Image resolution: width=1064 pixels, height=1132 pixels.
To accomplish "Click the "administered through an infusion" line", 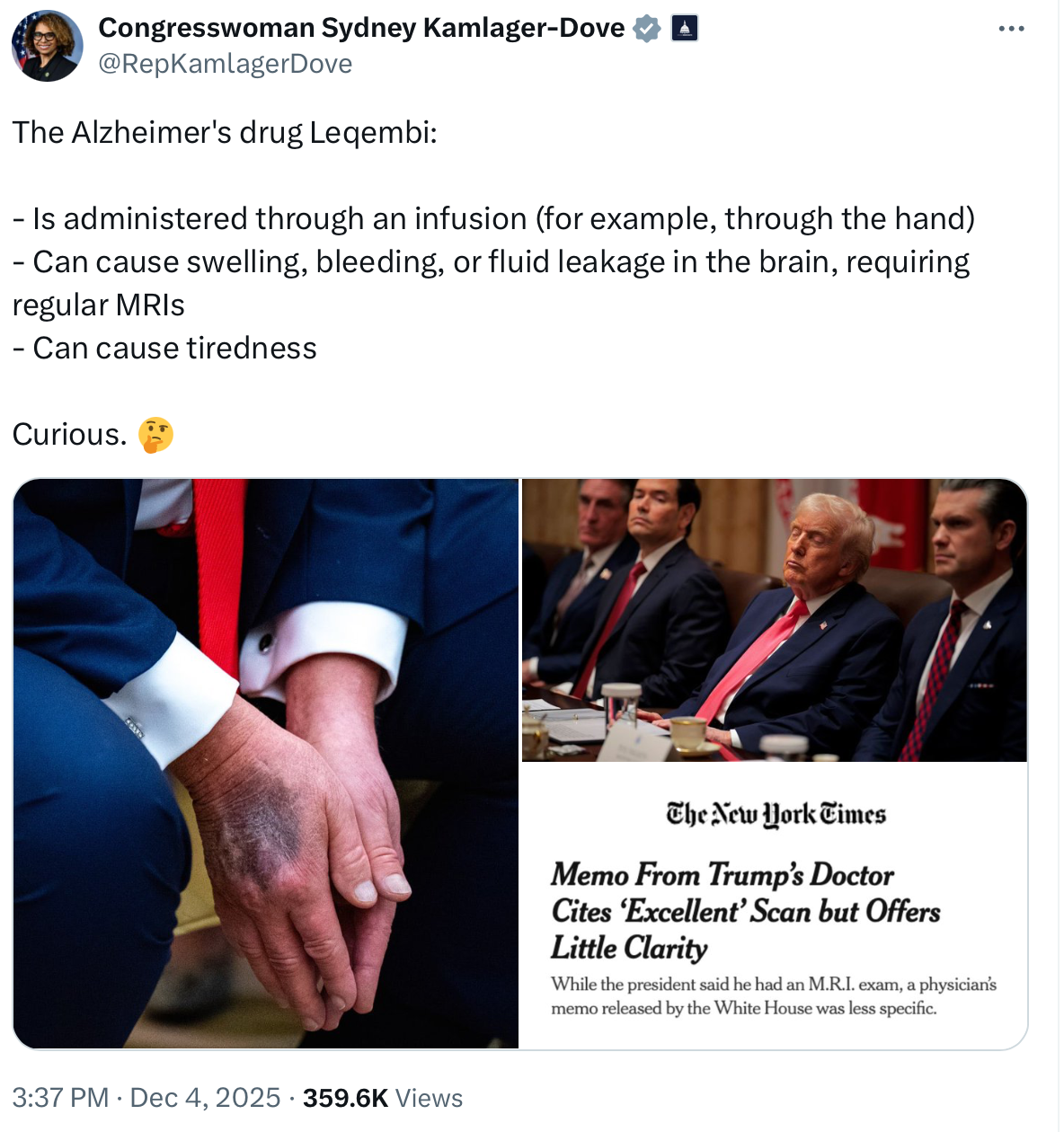I will click(x=494, y=219).
